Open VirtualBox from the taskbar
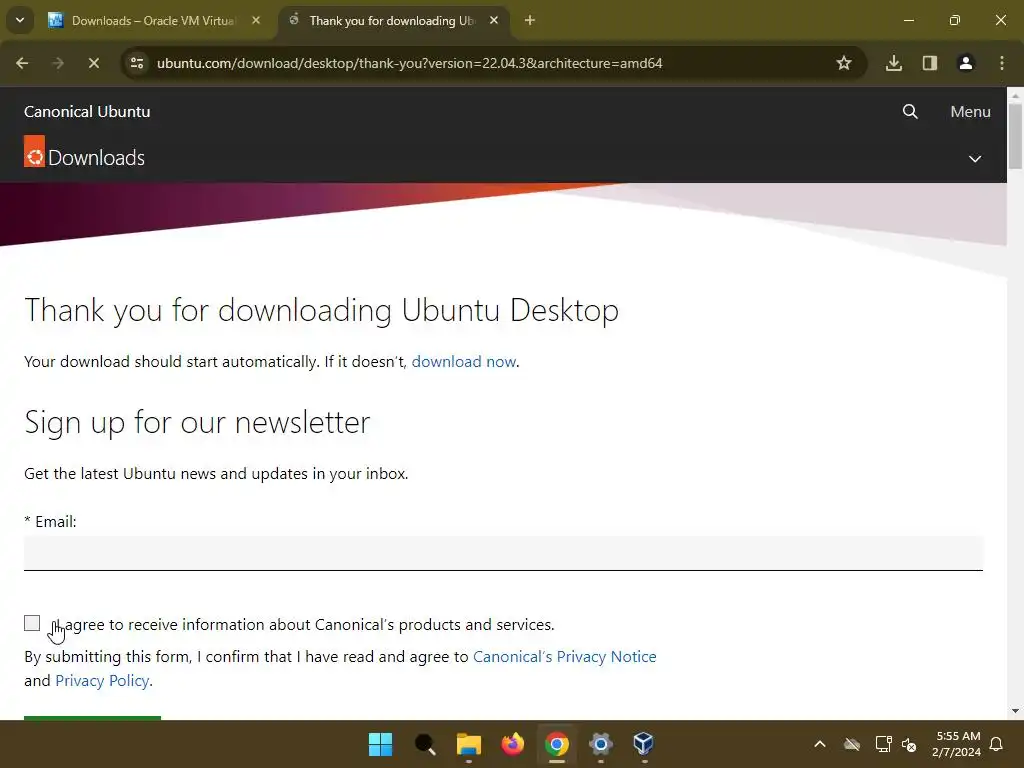The height and width of the screenshot is (768, 1024). (x=644, y=744)
